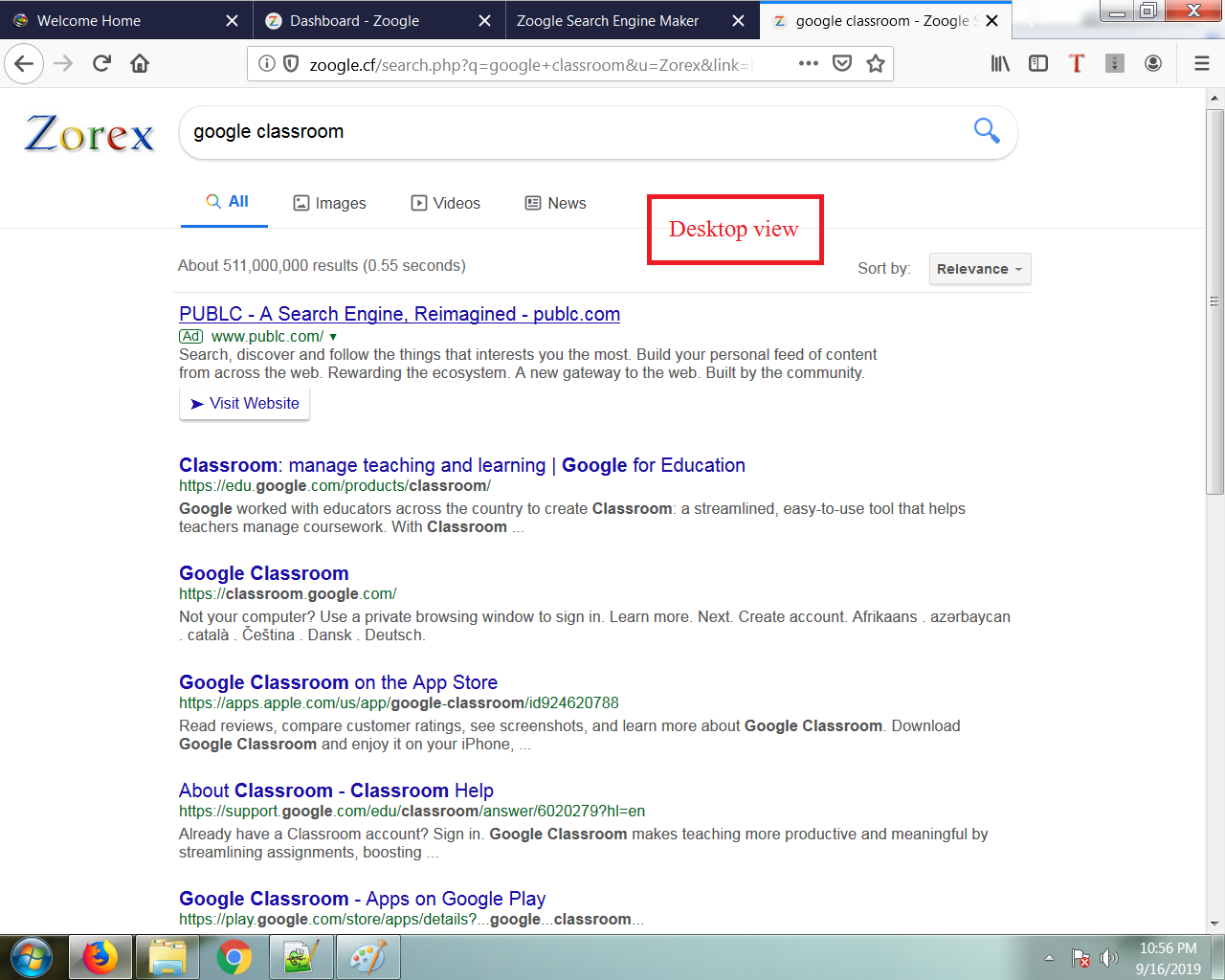
Task: Close the google classroom tab
Action: [x=991, y=20]
